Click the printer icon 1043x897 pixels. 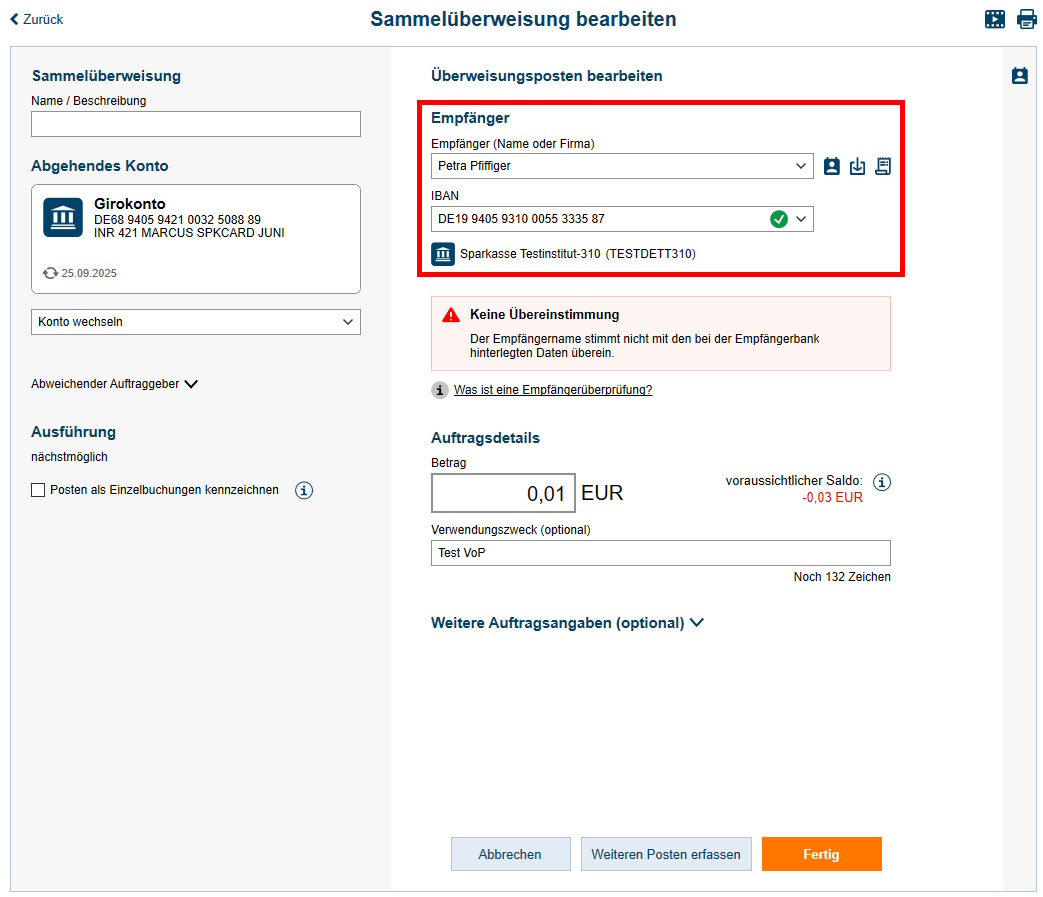tap(1027, 19)
